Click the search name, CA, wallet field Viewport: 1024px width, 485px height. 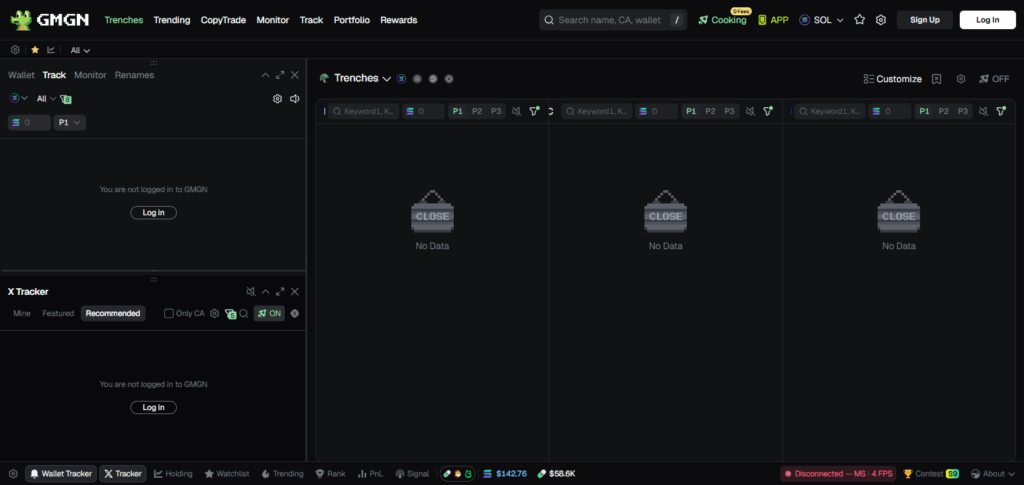coord(610,20)
